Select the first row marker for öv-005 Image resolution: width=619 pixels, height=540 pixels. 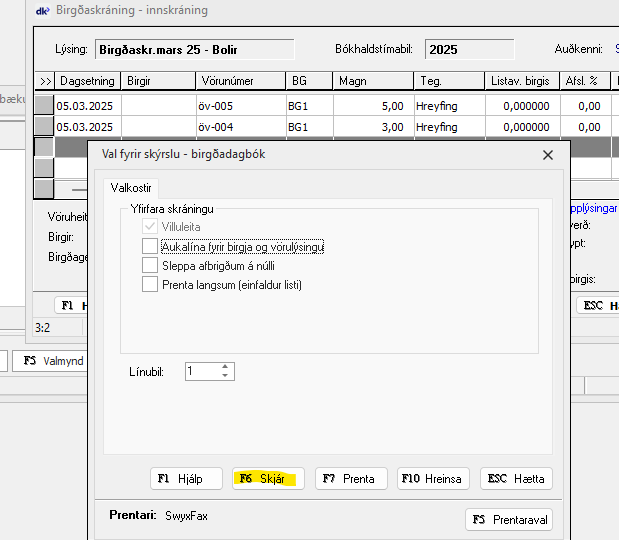[x=44, y=105]
